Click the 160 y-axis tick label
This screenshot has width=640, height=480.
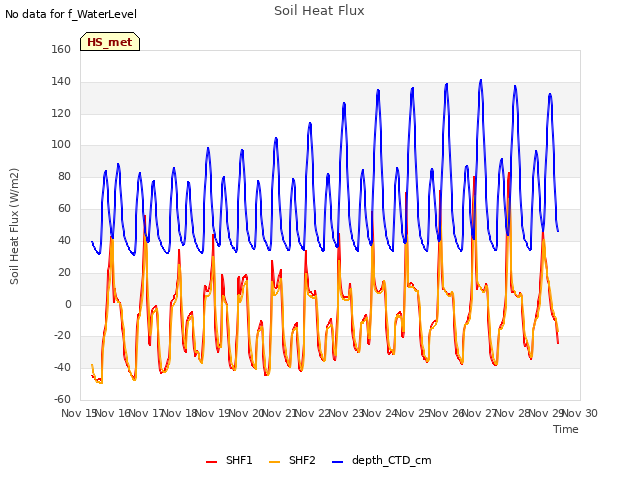click(x=61, y=49)
